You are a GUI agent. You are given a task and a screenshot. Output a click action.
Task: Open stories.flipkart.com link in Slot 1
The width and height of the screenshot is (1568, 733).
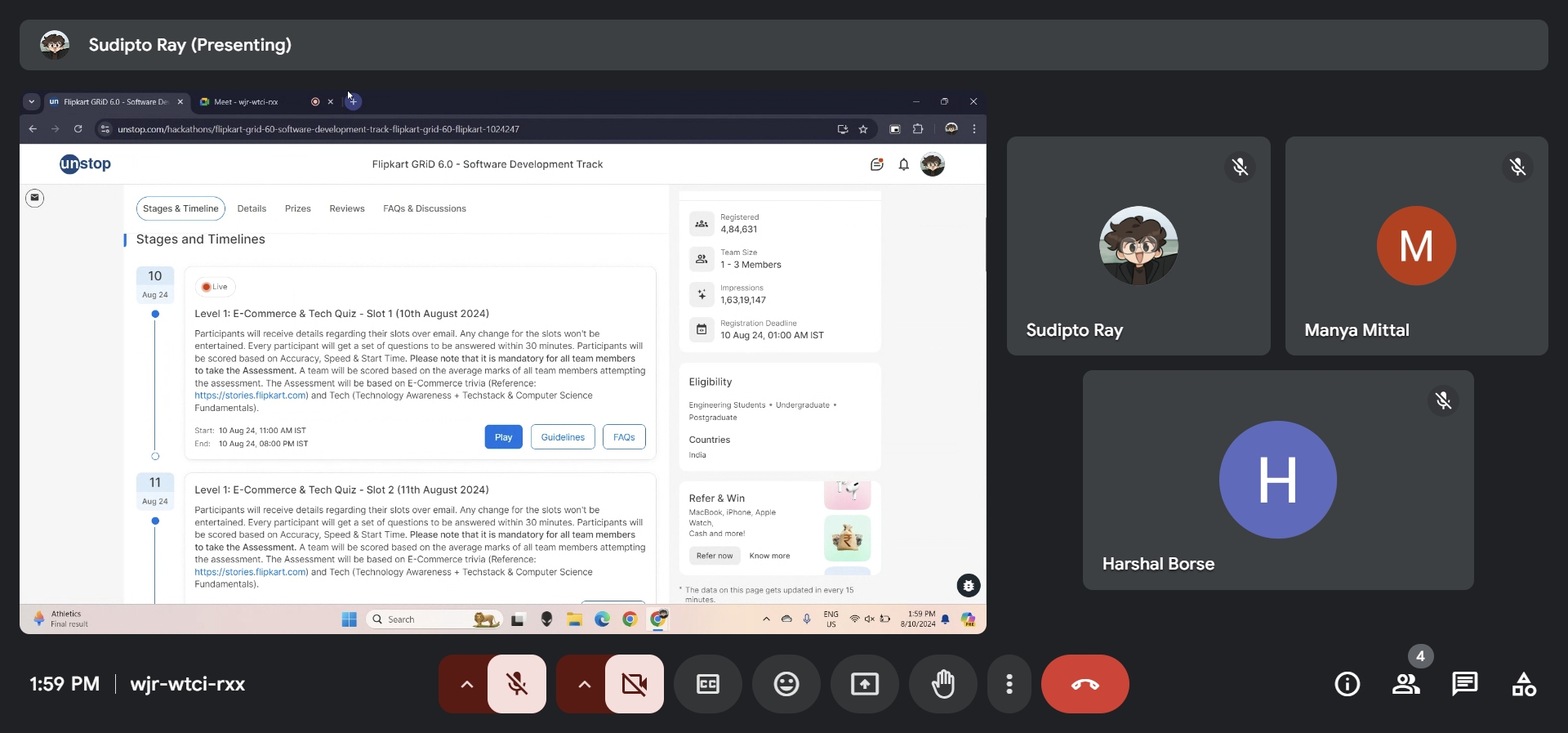tap(251, 396)
